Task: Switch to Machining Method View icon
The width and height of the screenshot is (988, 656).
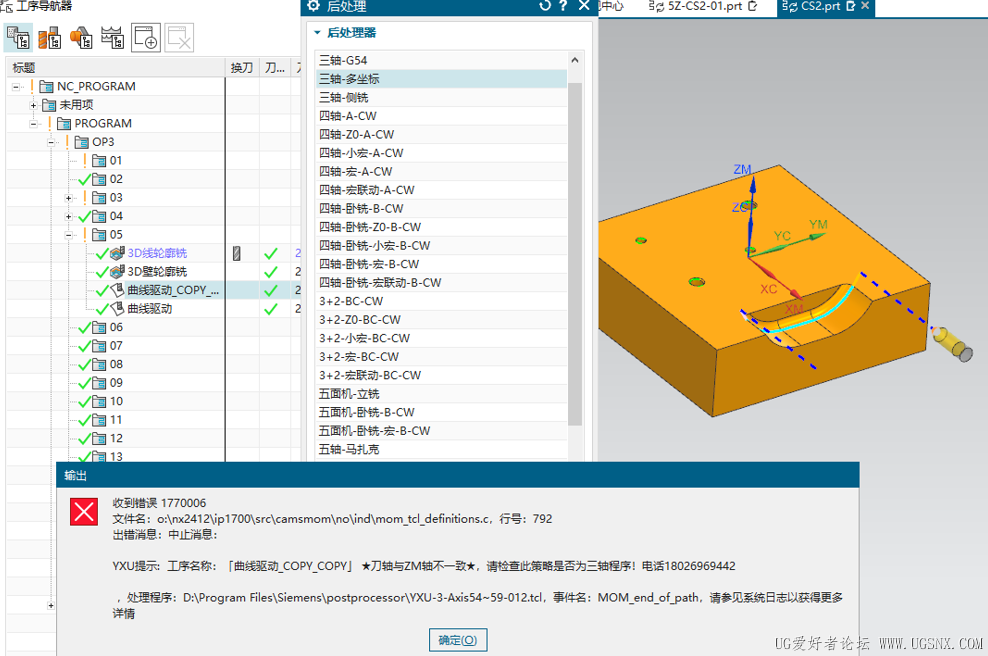Action: click(x=113, y=38)
